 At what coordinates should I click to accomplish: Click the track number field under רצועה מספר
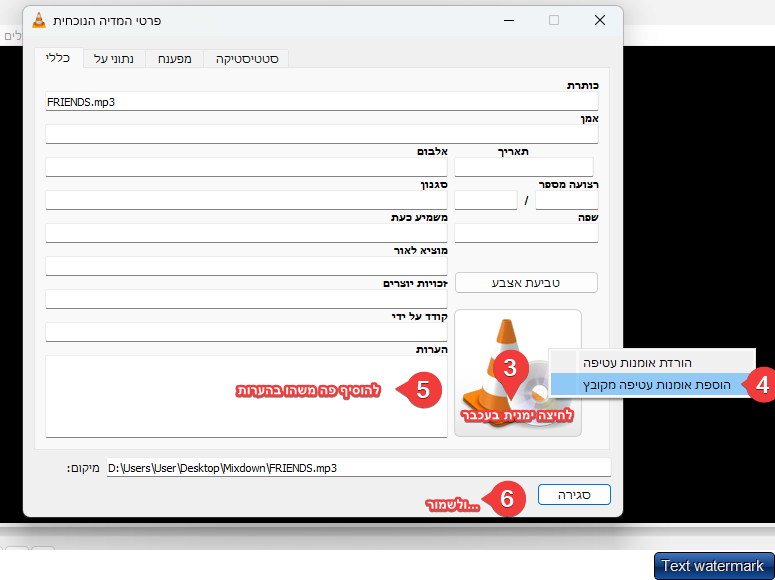(x=566, y=200)
